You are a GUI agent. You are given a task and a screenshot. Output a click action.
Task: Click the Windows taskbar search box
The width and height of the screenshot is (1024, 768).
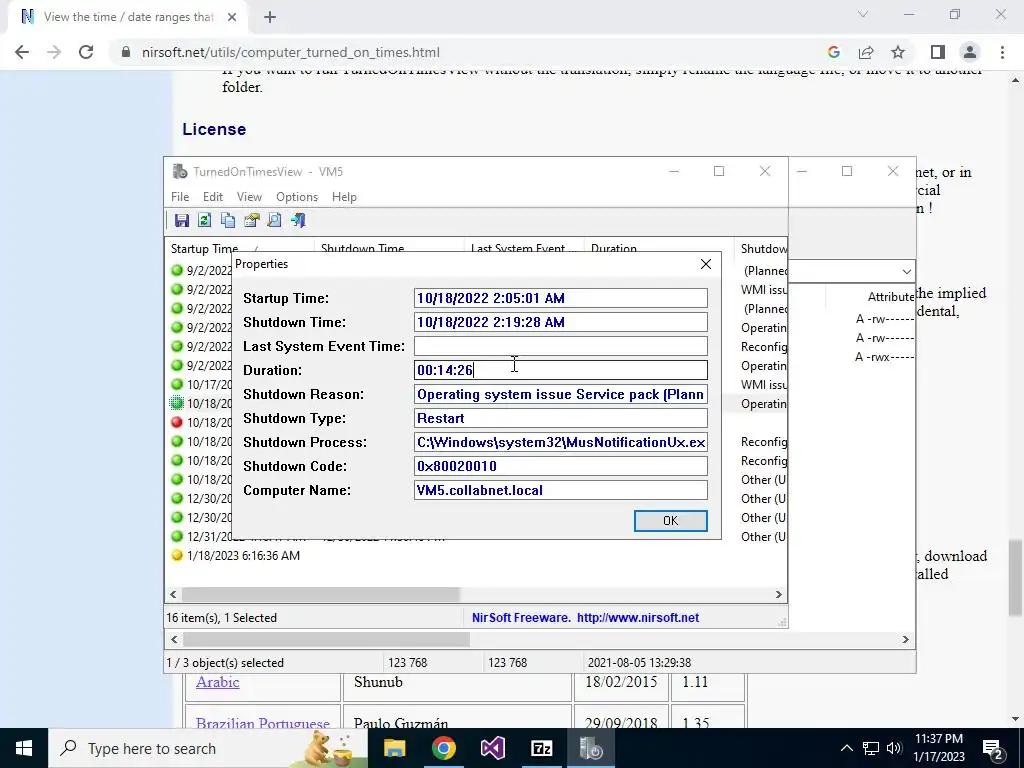(208, 748)
